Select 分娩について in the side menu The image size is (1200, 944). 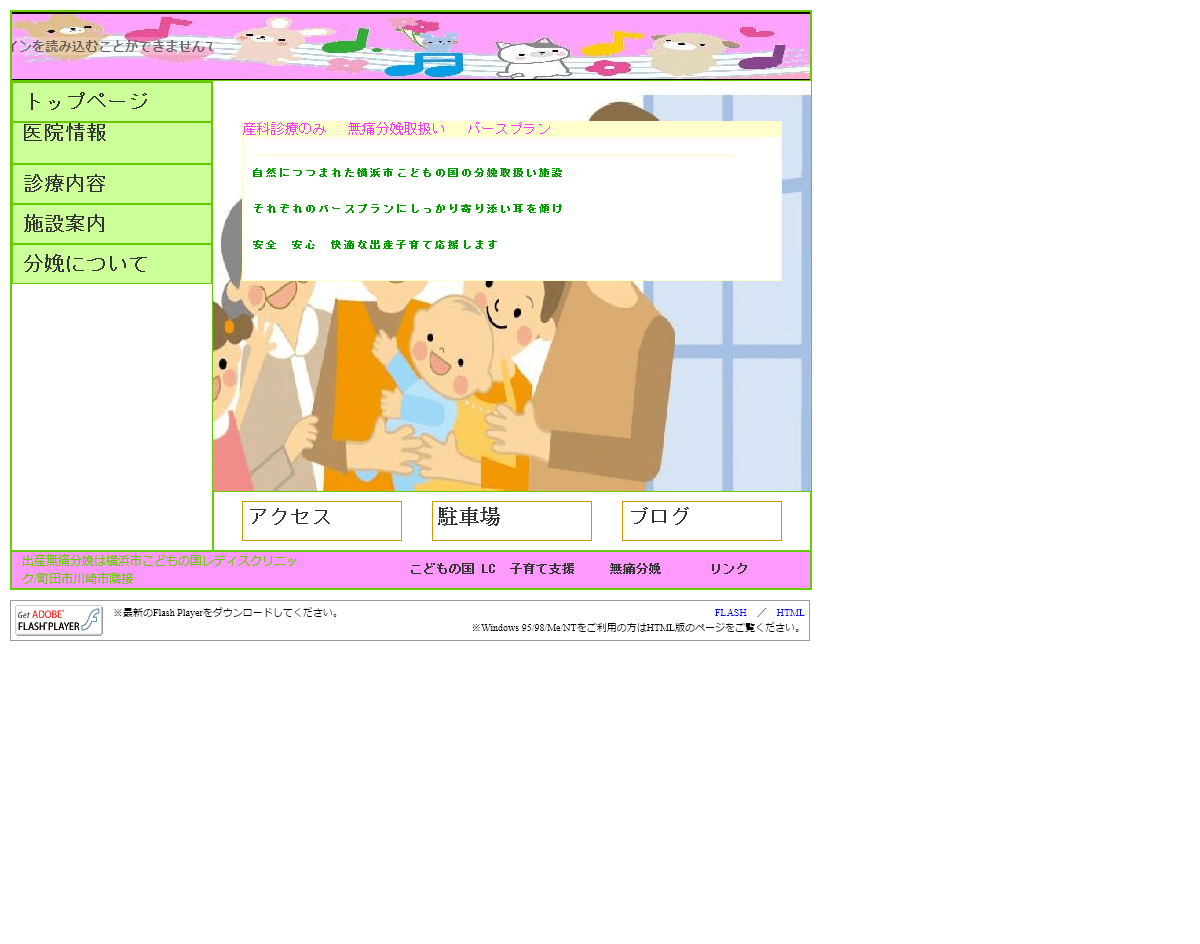(112, 264)
